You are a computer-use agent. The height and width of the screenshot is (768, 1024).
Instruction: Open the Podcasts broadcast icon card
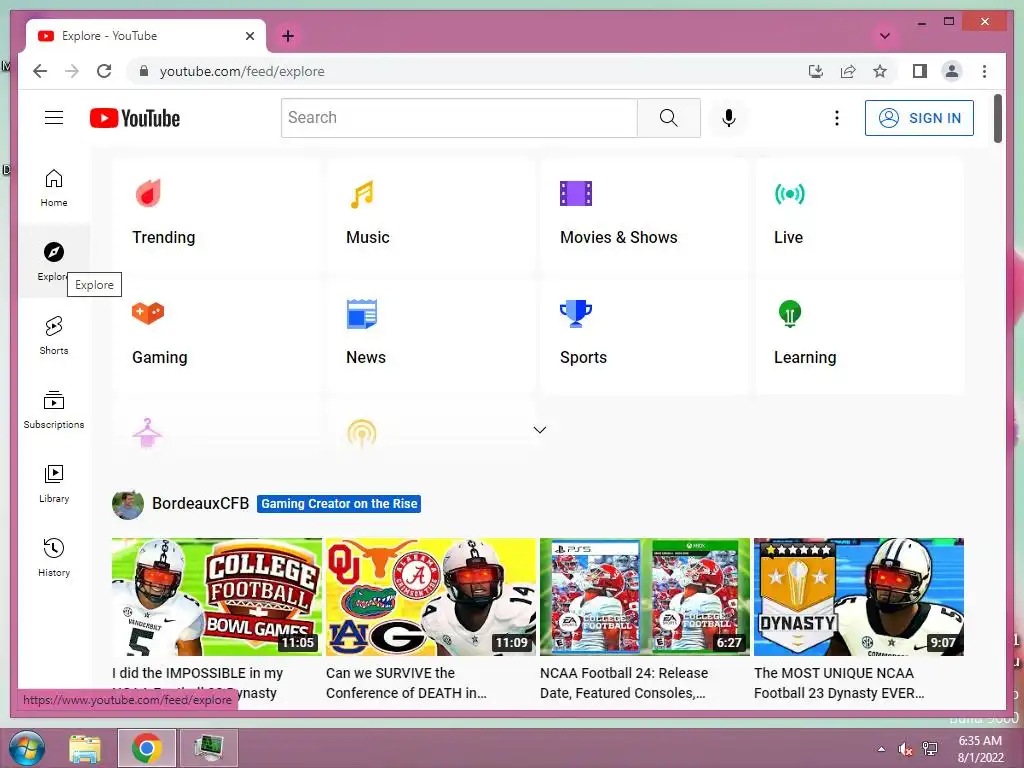click(x=362, y=433)
